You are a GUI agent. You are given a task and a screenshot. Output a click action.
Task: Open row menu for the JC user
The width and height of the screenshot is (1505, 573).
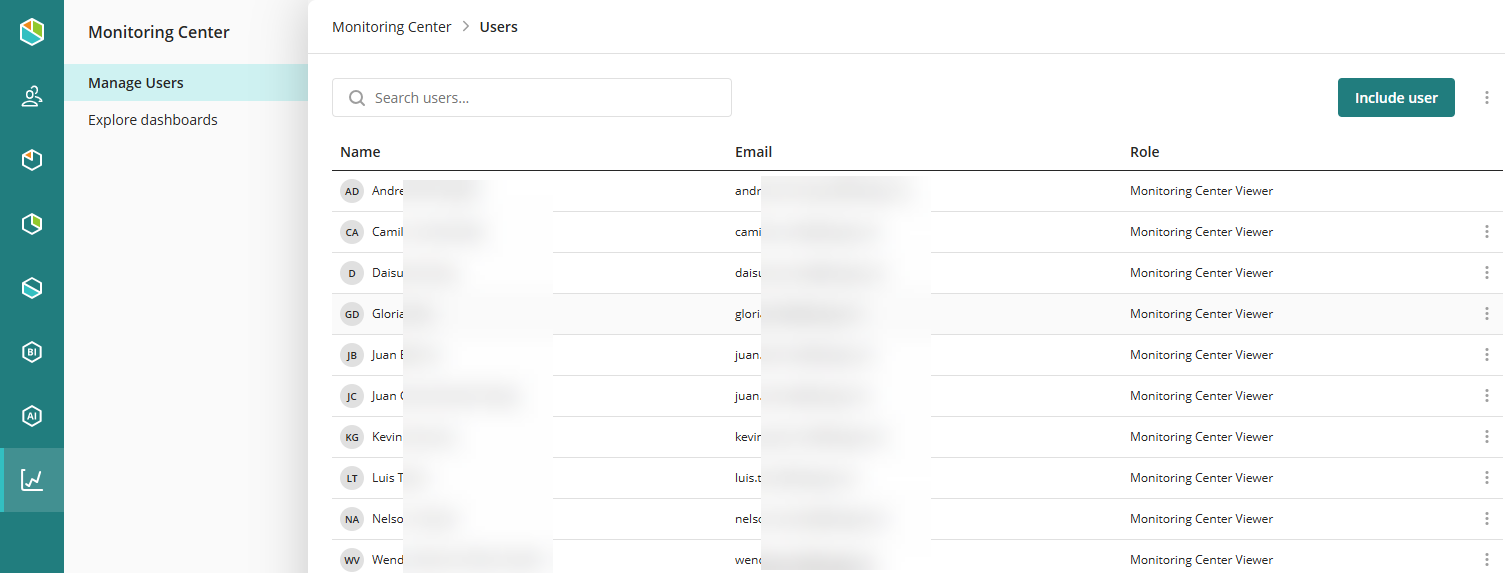click(1486, 396)
